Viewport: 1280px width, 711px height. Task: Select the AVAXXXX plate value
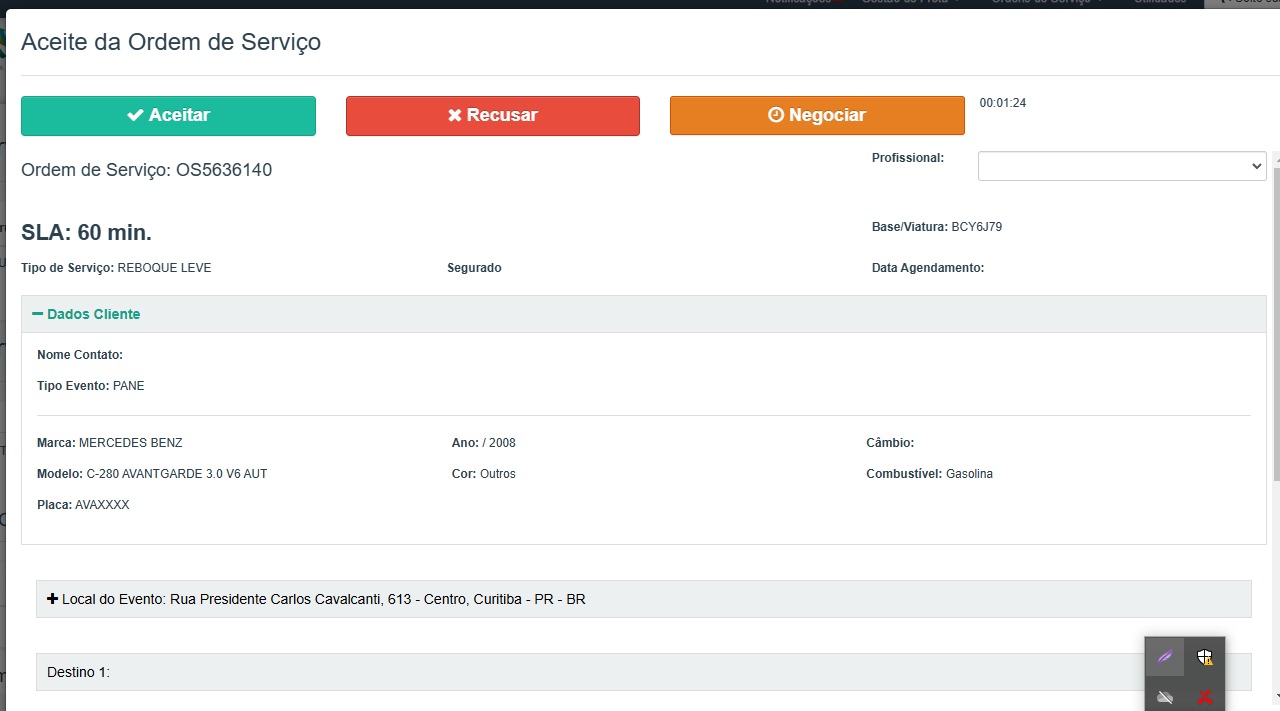102,505
